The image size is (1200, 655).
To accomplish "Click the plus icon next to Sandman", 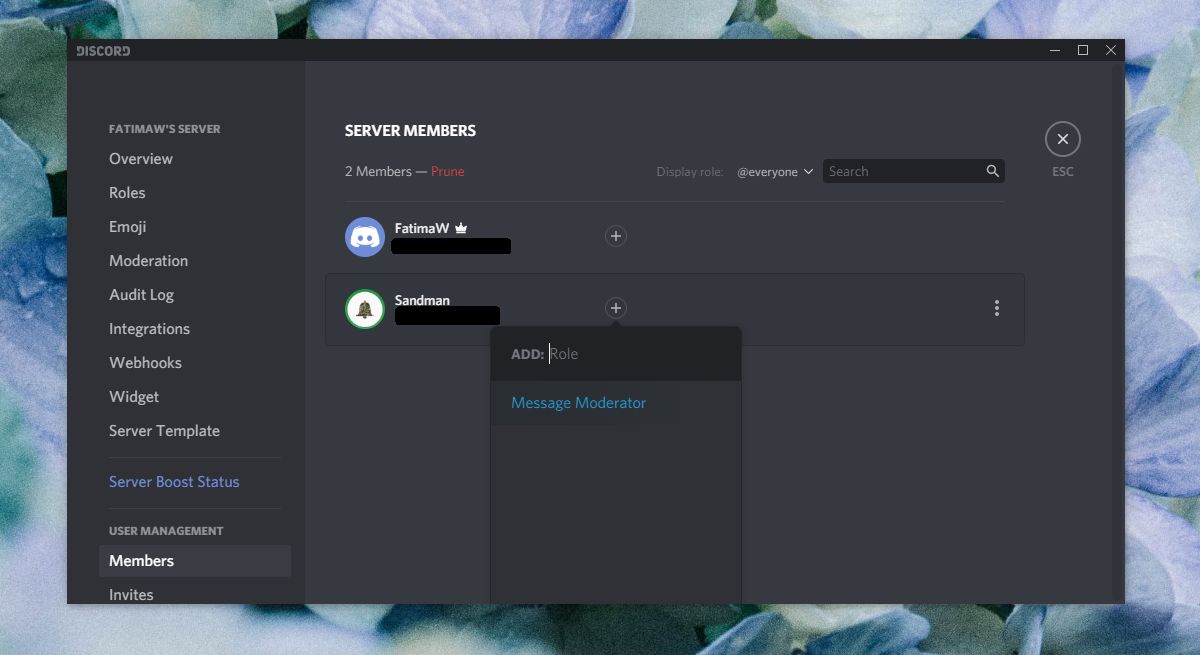I will (615, 308).
